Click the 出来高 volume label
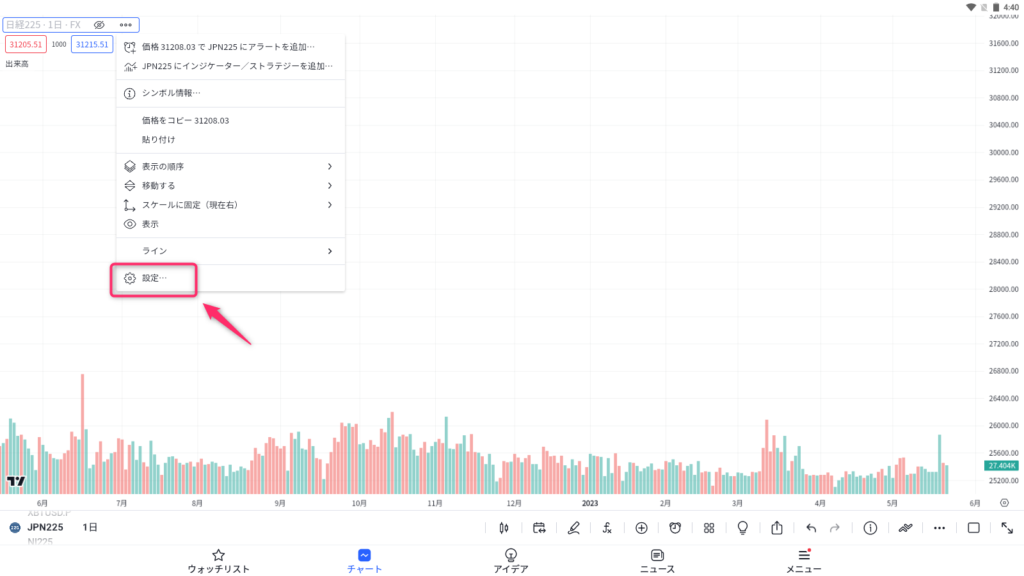This screenshot has width=1024, height=576. pos(17,64)
